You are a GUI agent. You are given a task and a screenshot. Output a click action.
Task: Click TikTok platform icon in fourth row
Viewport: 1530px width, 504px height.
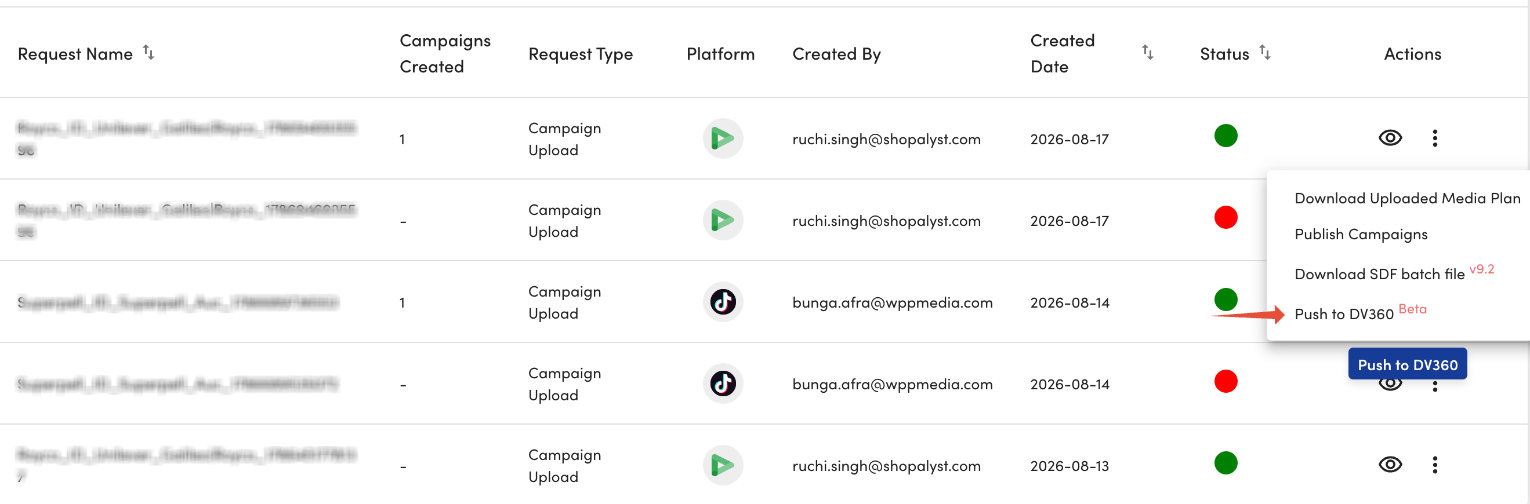[x=722, y=383]
